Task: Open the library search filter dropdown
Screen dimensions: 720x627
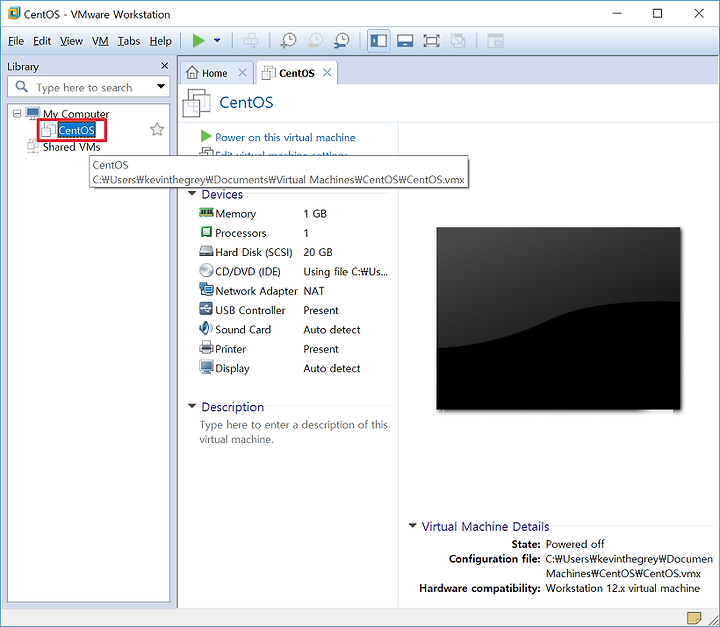Action: point(161,86)
